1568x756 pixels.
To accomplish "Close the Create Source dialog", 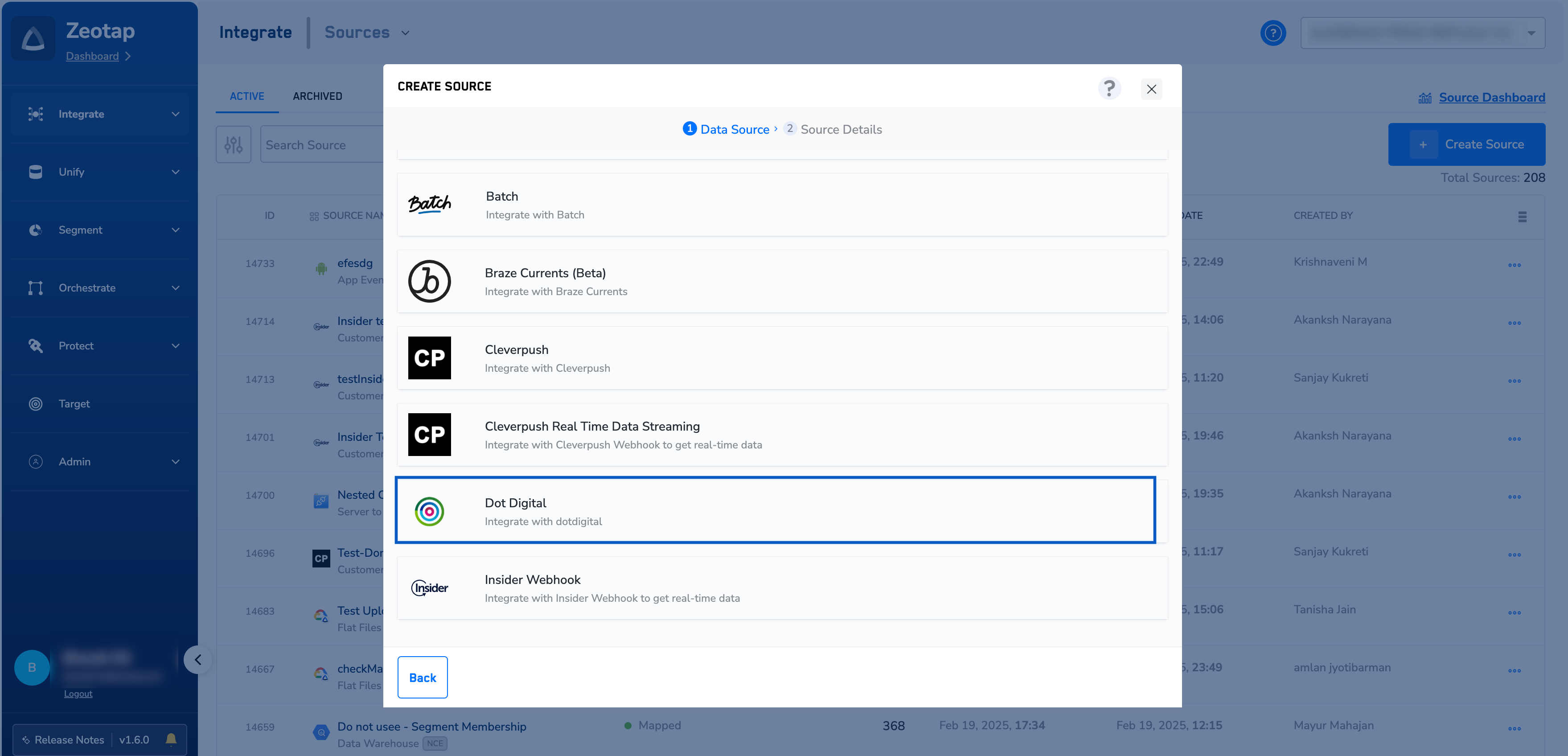I will click(1151, 89).
